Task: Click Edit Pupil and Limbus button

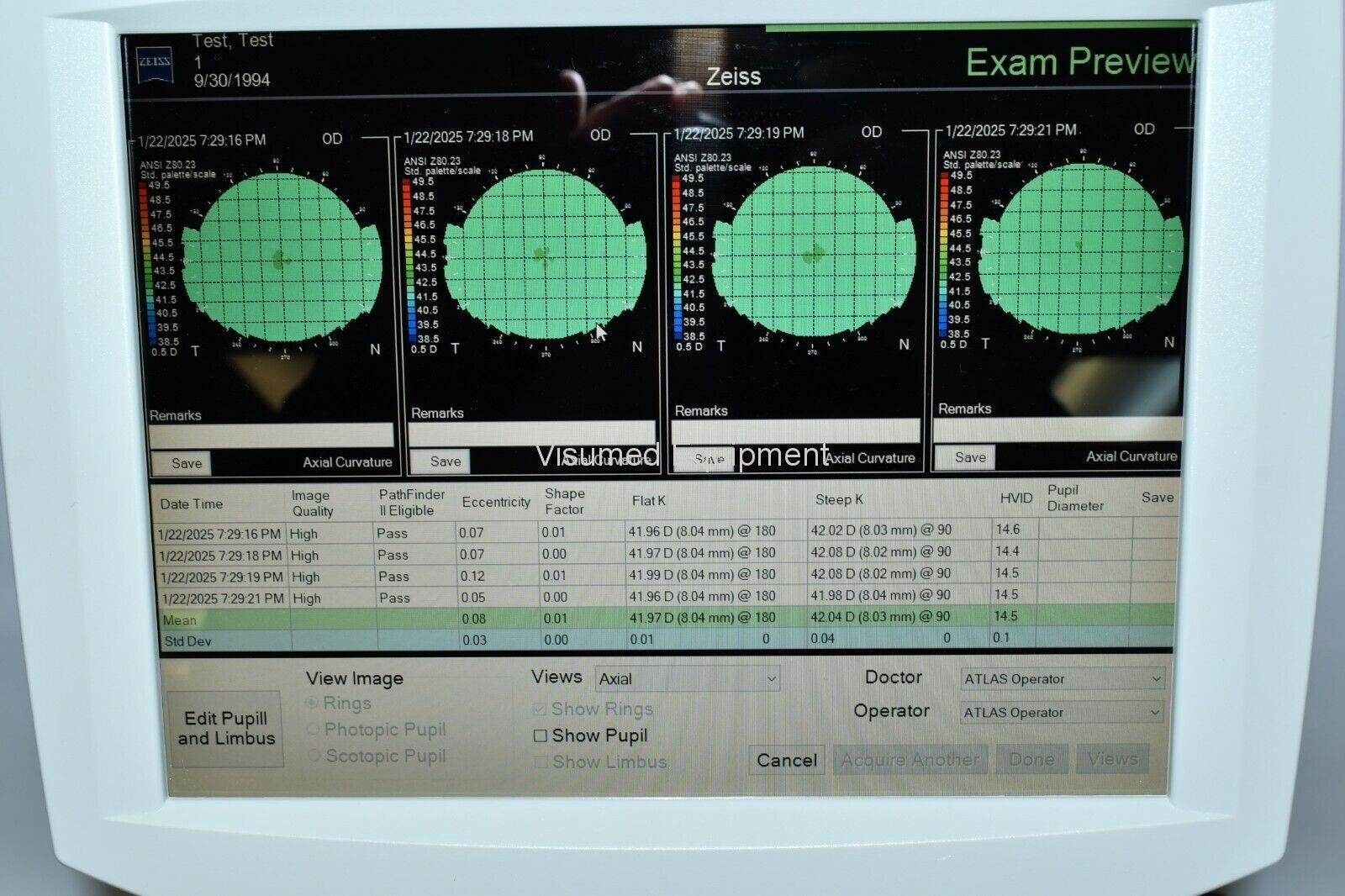Action: [x=225, y=729]
